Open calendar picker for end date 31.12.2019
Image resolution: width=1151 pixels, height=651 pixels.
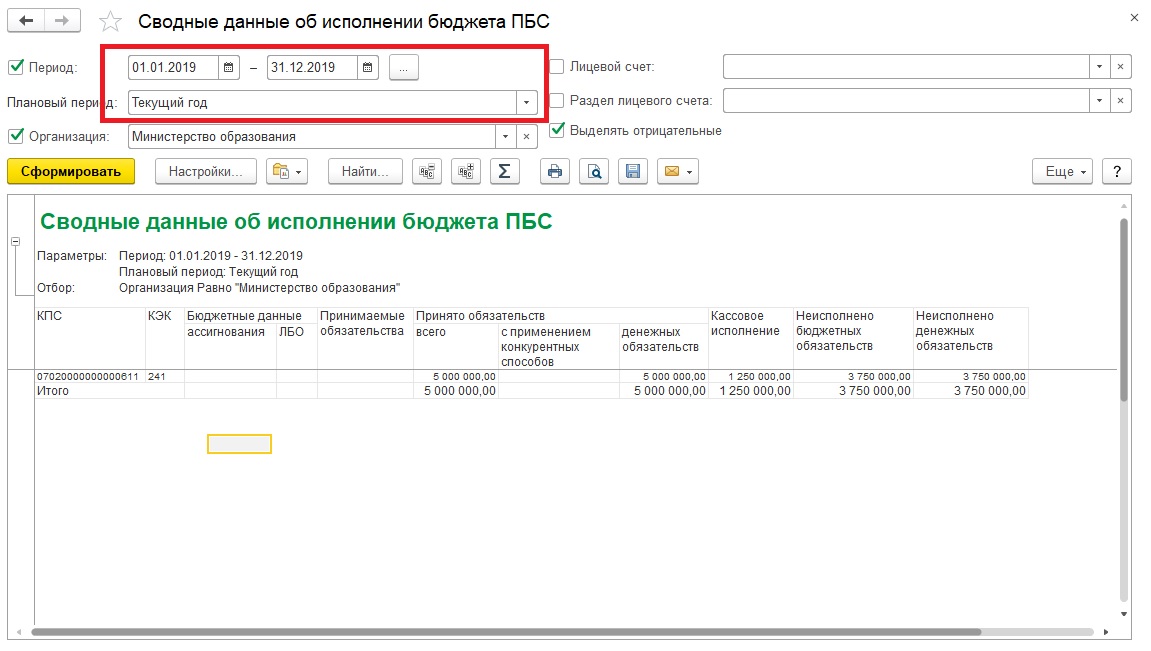[368, 68]
